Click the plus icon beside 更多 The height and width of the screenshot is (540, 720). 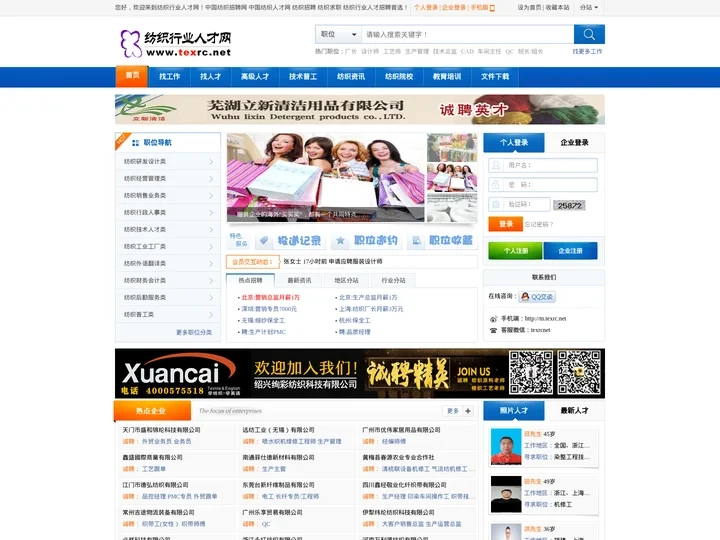pos(467,411)
